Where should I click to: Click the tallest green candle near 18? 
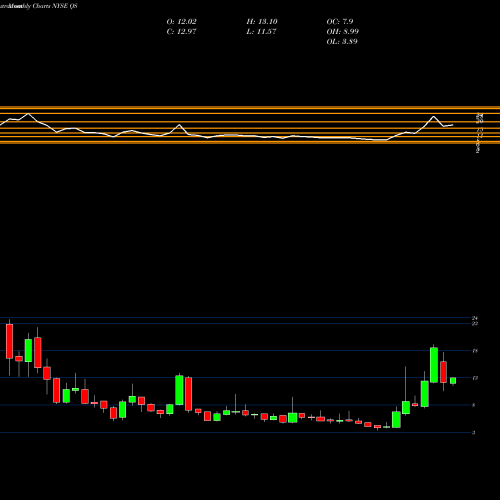click(434, 365)
